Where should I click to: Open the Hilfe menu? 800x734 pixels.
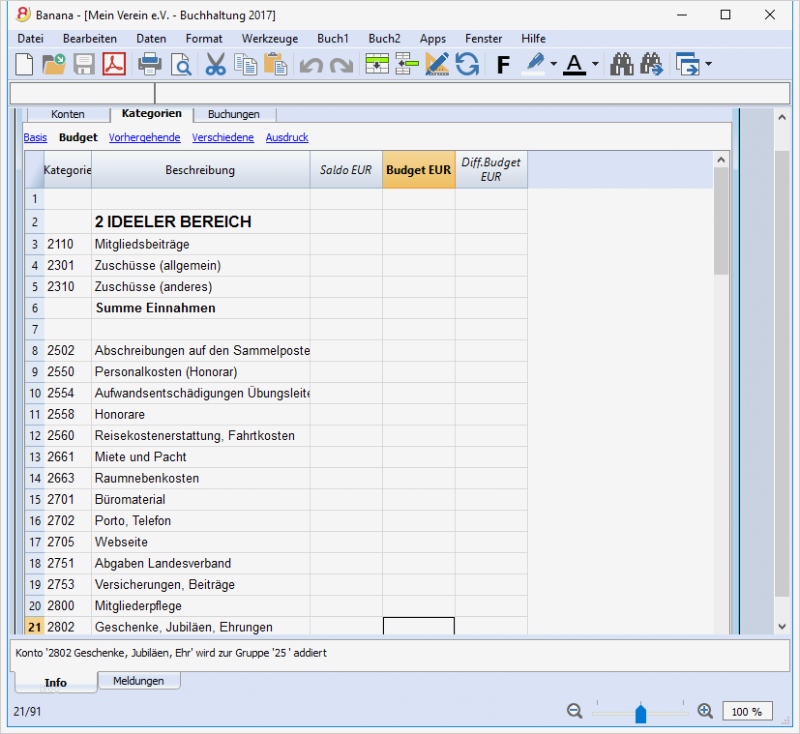click(x=533, y=39)
